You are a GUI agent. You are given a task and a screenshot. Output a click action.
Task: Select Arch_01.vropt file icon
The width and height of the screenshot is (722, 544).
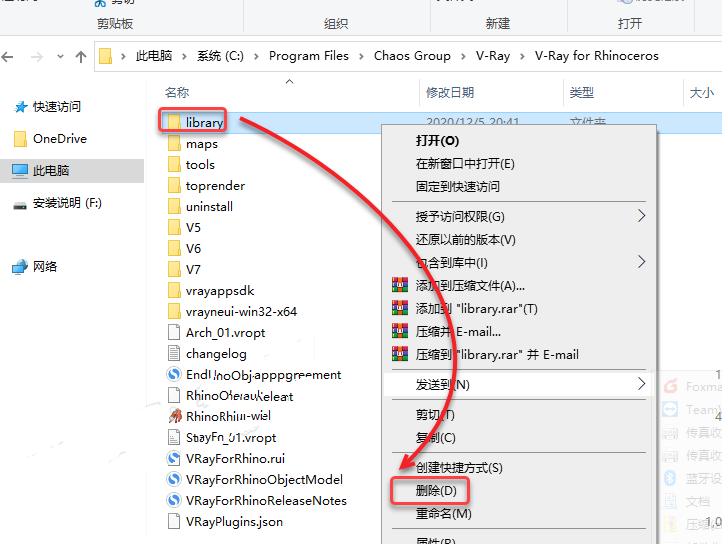click(174, 333)
